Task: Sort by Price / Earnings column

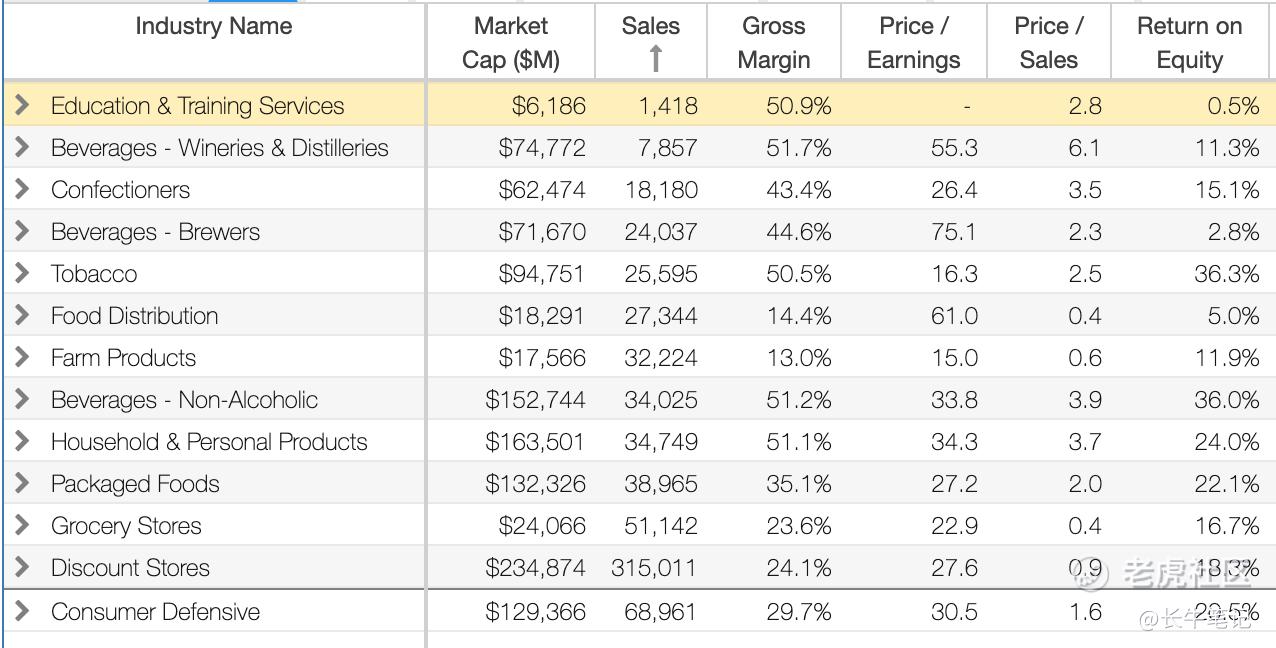Action: pos(913,42)
